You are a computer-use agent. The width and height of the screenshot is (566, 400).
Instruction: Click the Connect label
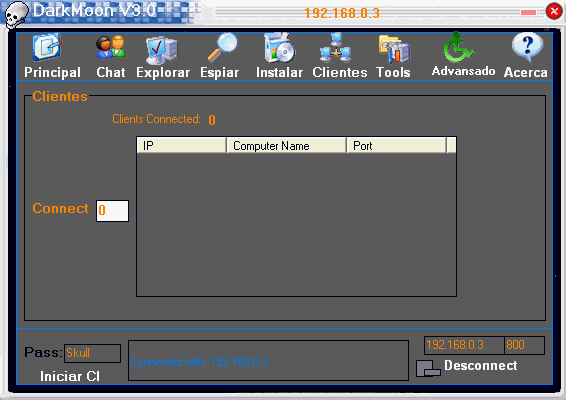(x=60, y=208)
